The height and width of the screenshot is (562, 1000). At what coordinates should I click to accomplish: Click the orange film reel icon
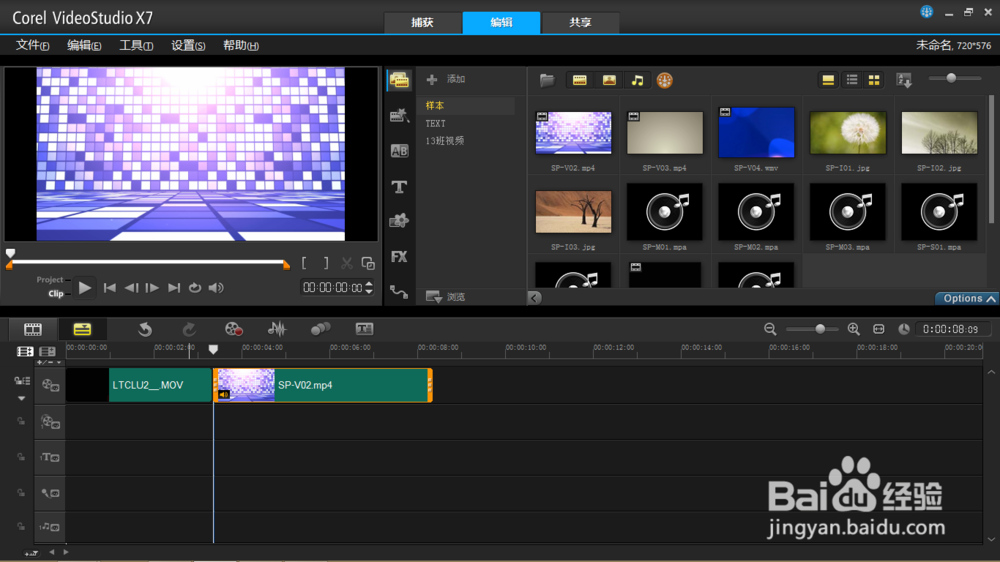[665, 80]
